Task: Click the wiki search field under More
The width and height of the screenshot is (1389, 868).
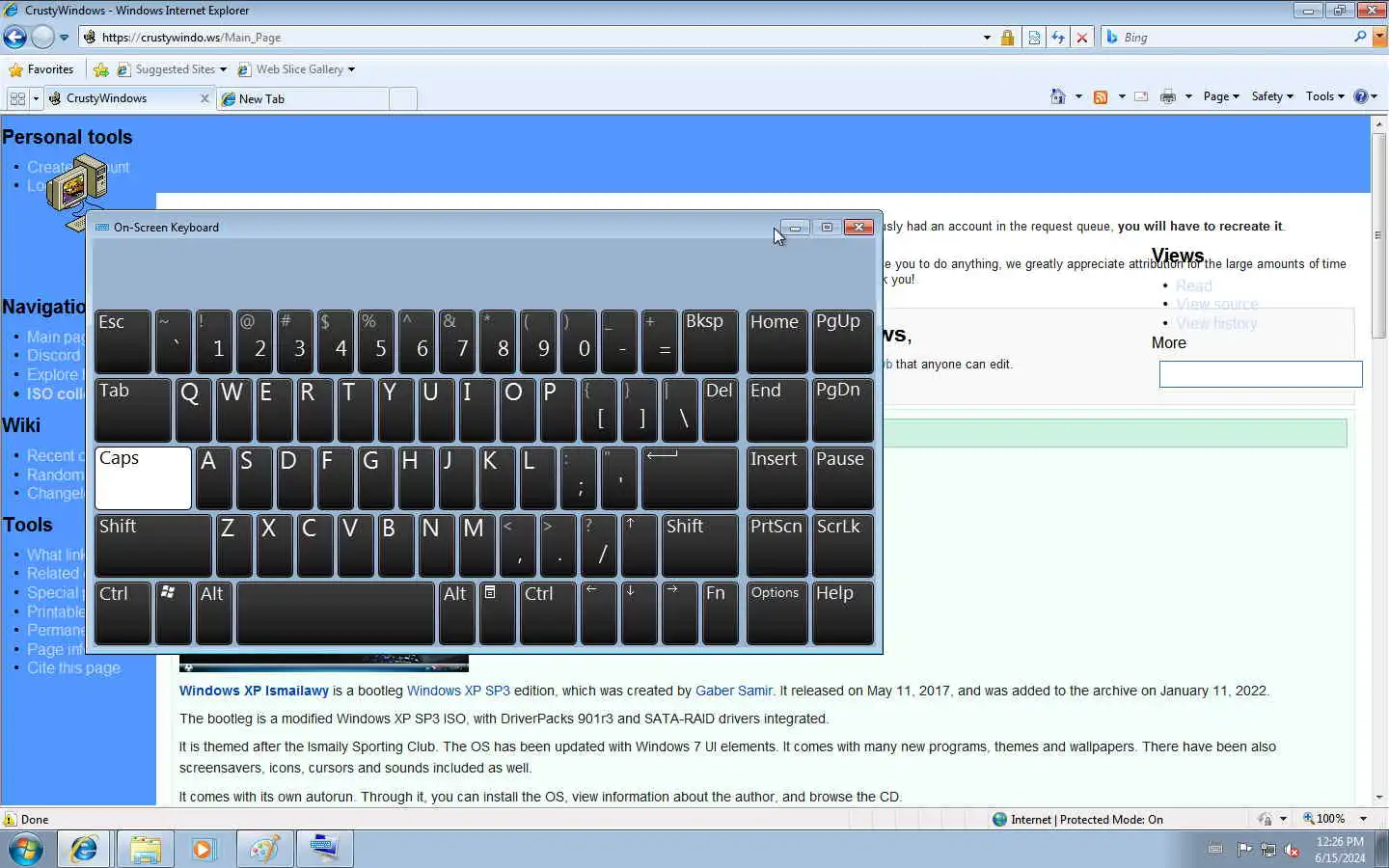Action: tap(1261, 374)
